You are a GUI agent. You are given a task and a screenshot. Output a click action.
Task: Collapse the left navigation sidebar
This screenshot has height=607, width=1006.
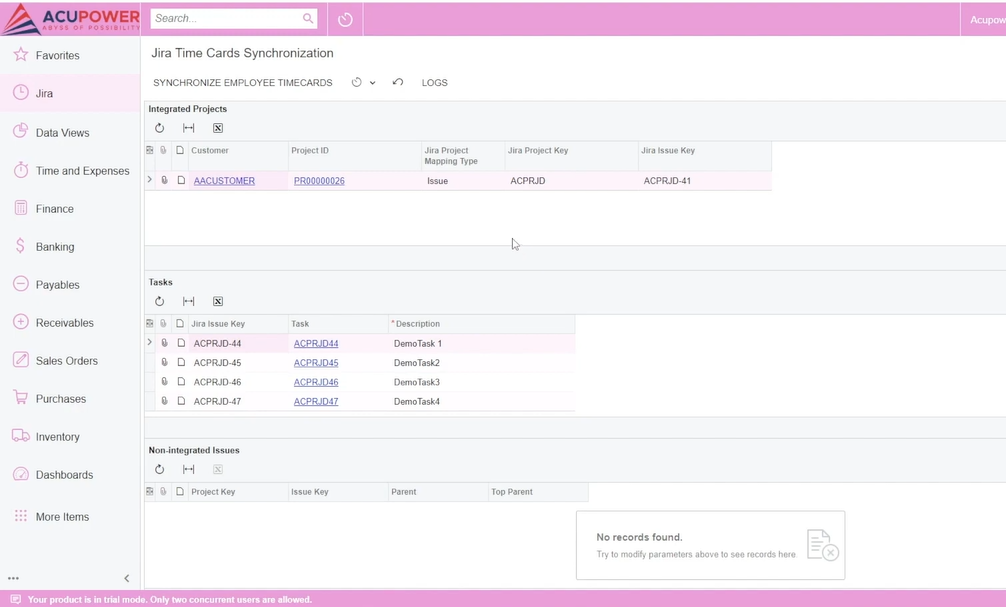tap(126, 578)
